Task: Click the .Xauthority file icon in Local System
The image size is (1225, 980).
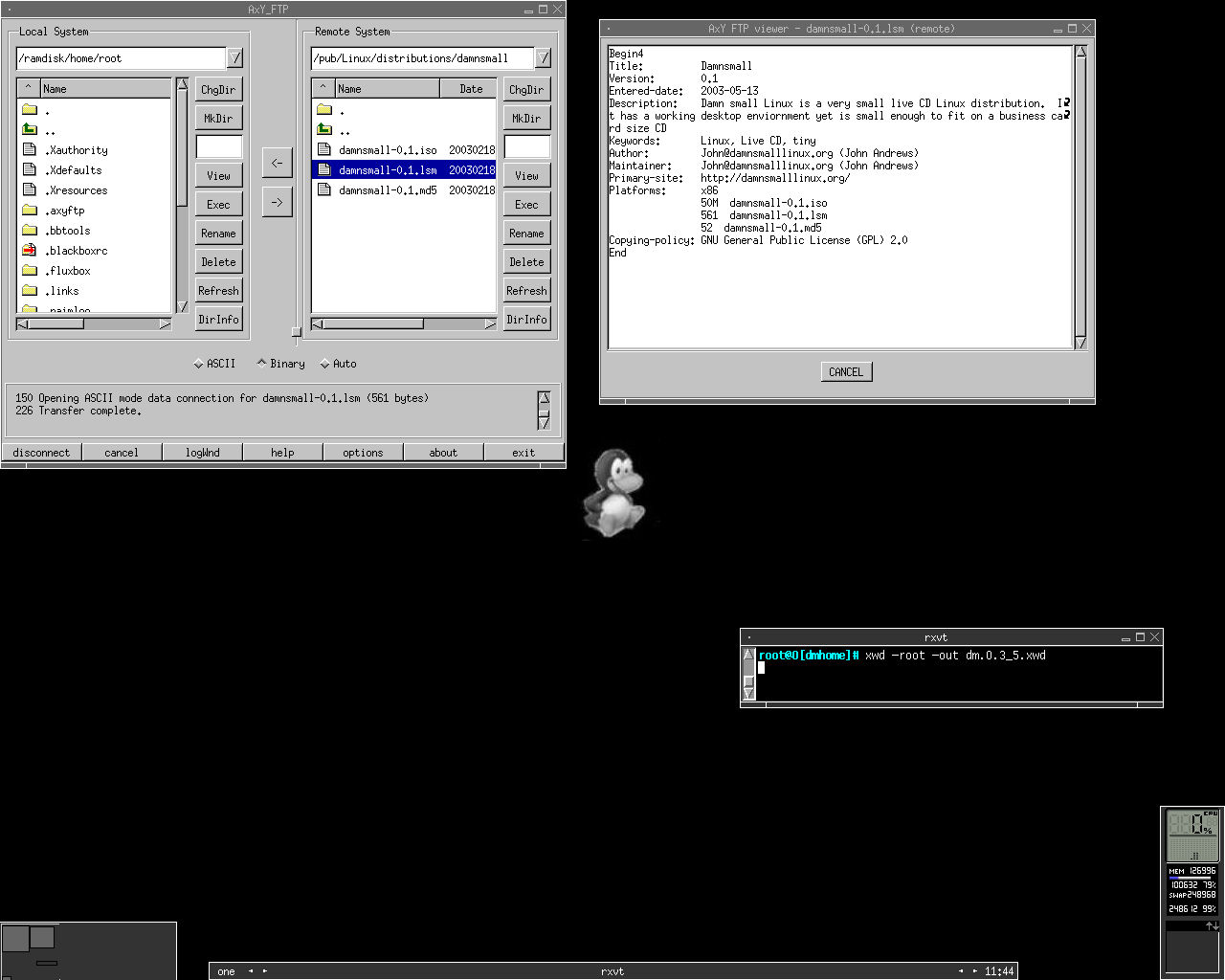Action: click(30, 149)
